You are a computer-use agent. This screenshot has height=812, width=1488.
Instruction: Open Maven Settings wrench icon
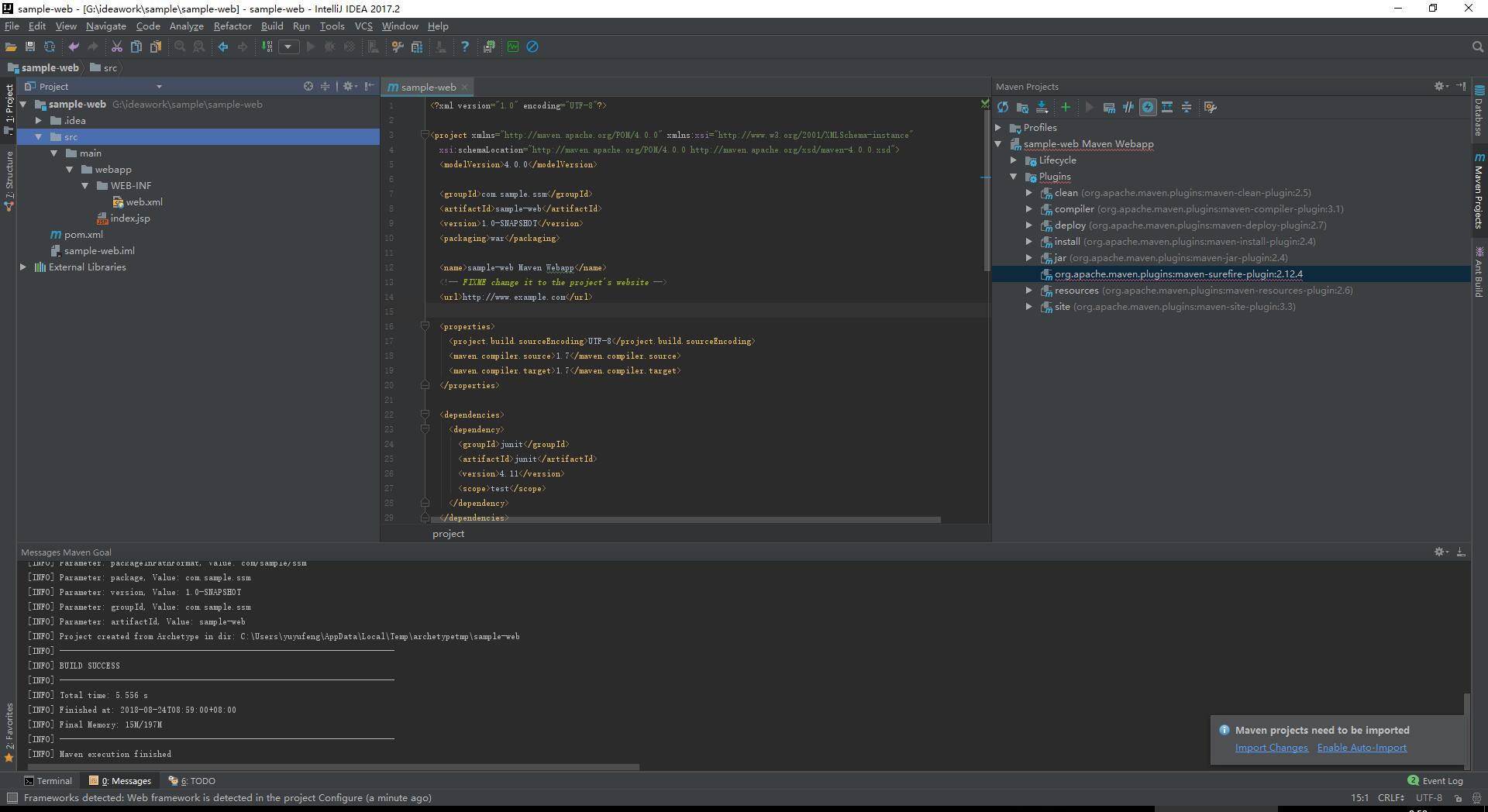click(1211, 107)
